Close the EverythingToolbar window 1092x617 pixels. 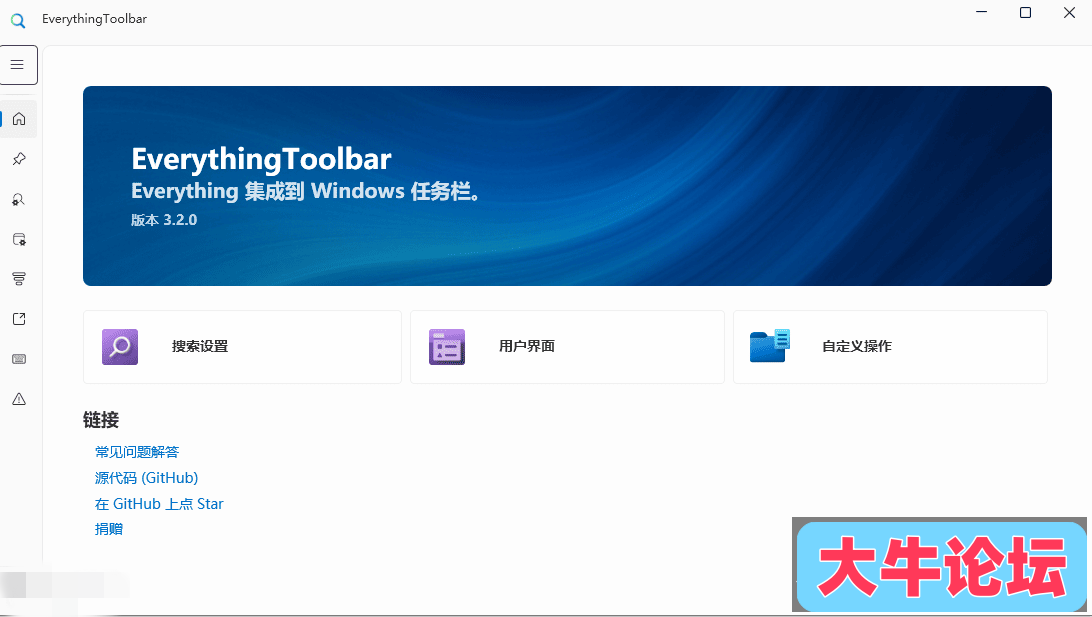click(1069, 13)
